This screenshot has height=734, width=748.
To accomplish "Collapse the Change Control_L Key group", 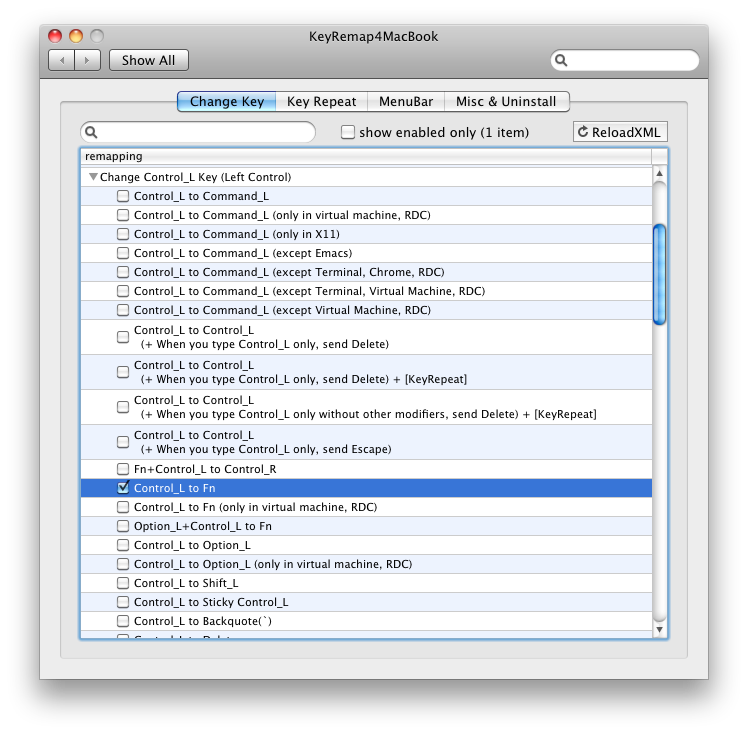I will point(93,177).
